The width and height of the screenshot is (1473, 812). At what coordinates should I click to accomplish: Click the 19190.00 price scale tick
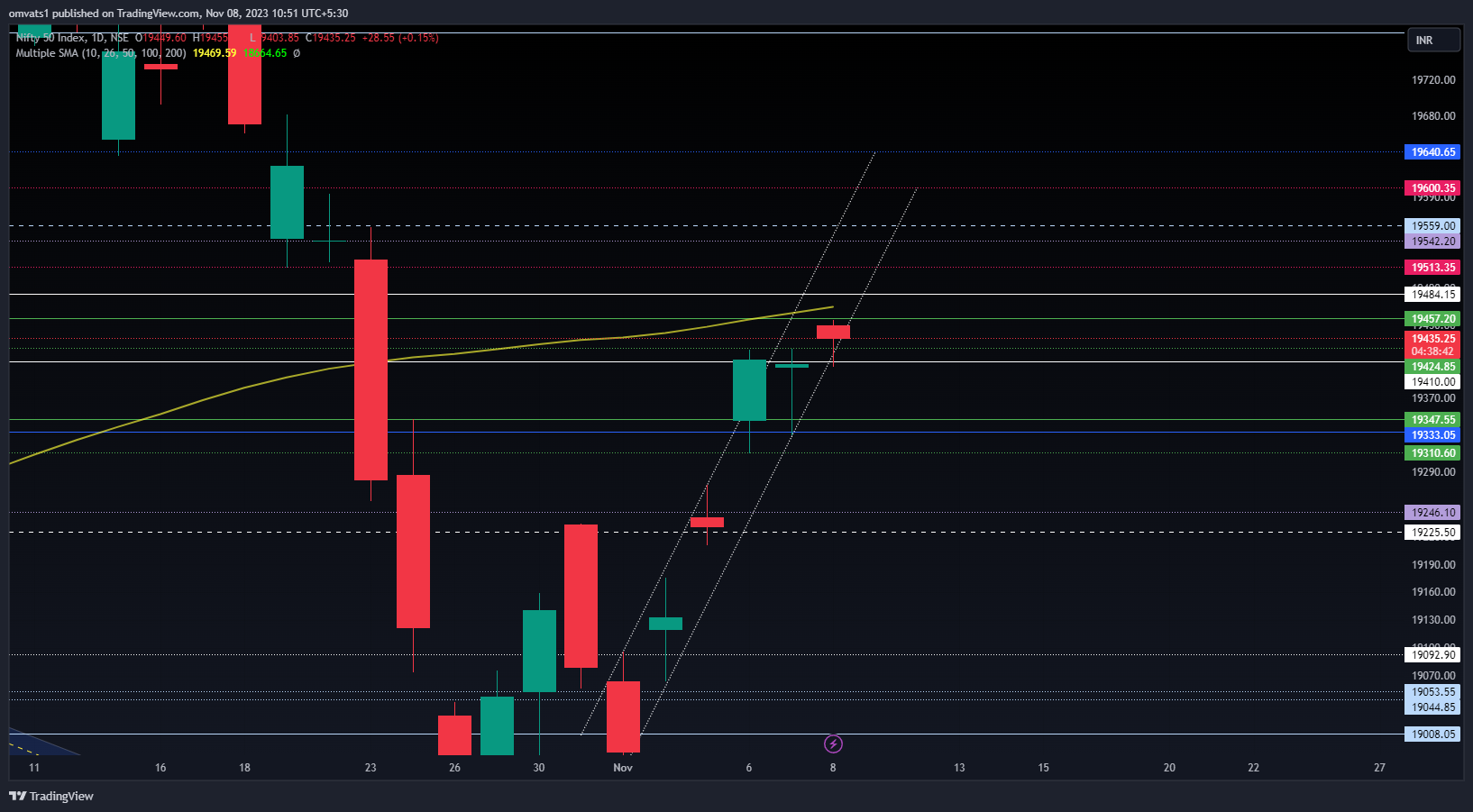[1433, 565]
